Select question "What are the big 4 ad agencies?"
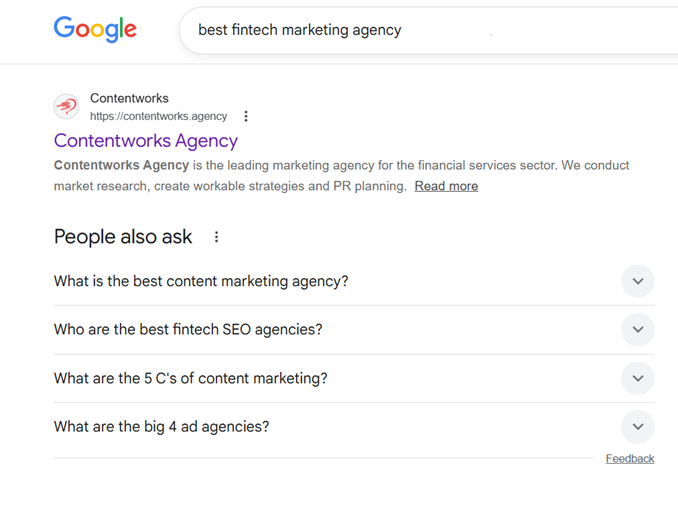 click(x=161, y=427)
